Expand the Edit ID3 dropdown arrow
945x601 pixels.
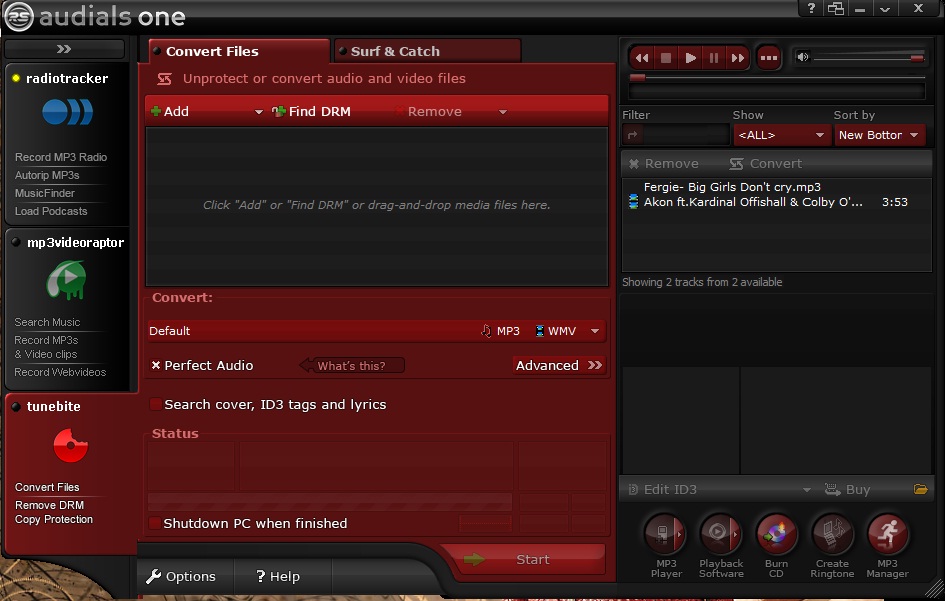click(806, 490)
